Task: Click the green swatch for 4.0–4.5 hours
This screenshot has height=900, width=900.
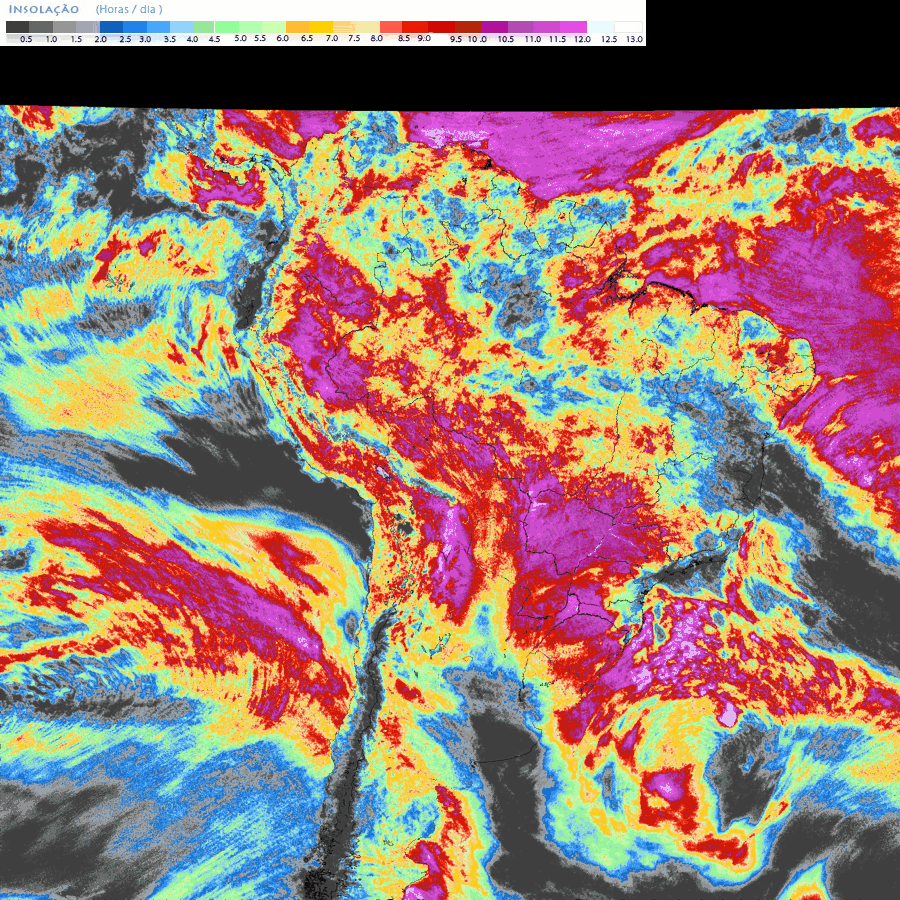Action: [x=204, y=27]
